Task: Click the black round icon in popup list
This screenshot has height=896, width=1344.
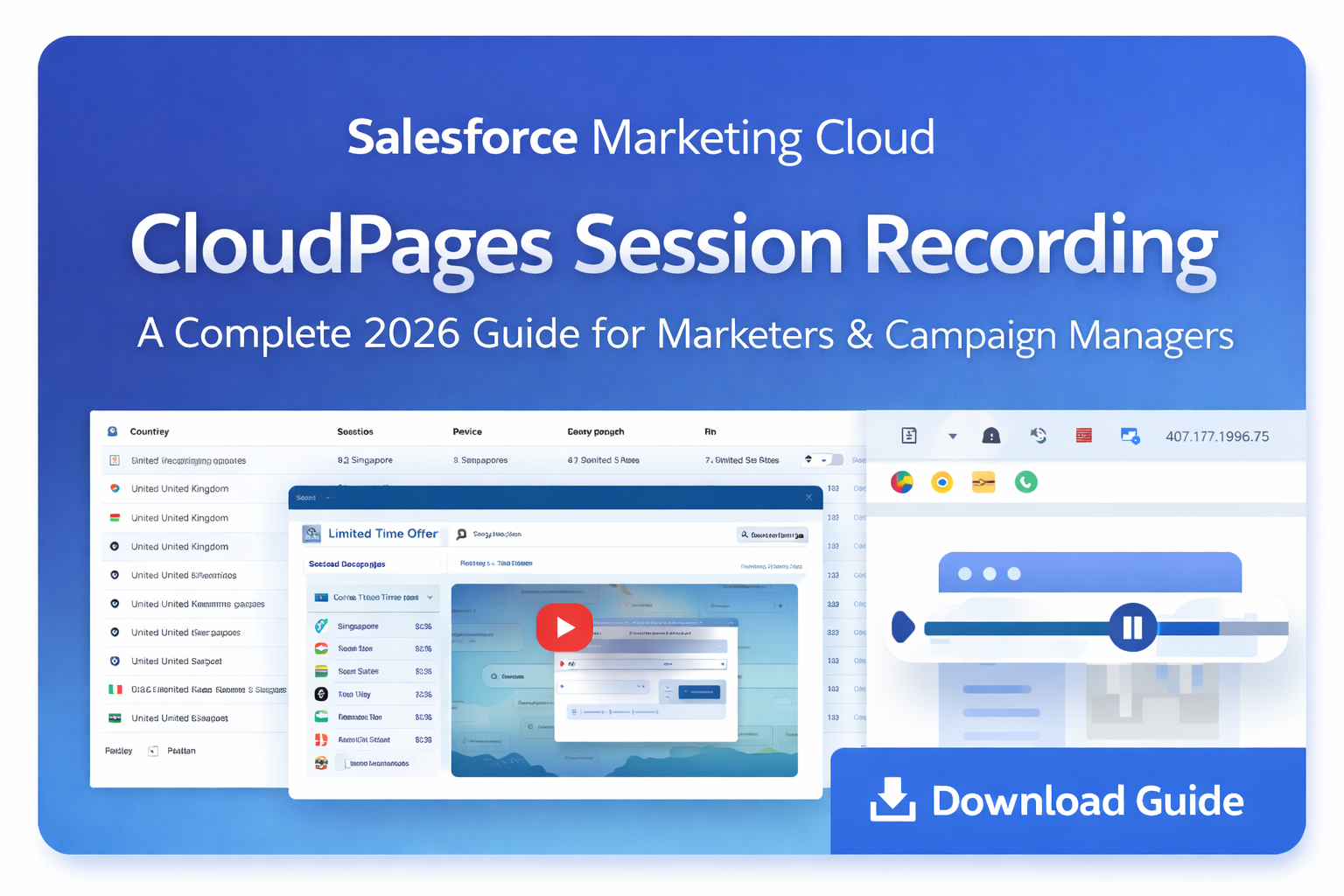Action: [321, 694]
